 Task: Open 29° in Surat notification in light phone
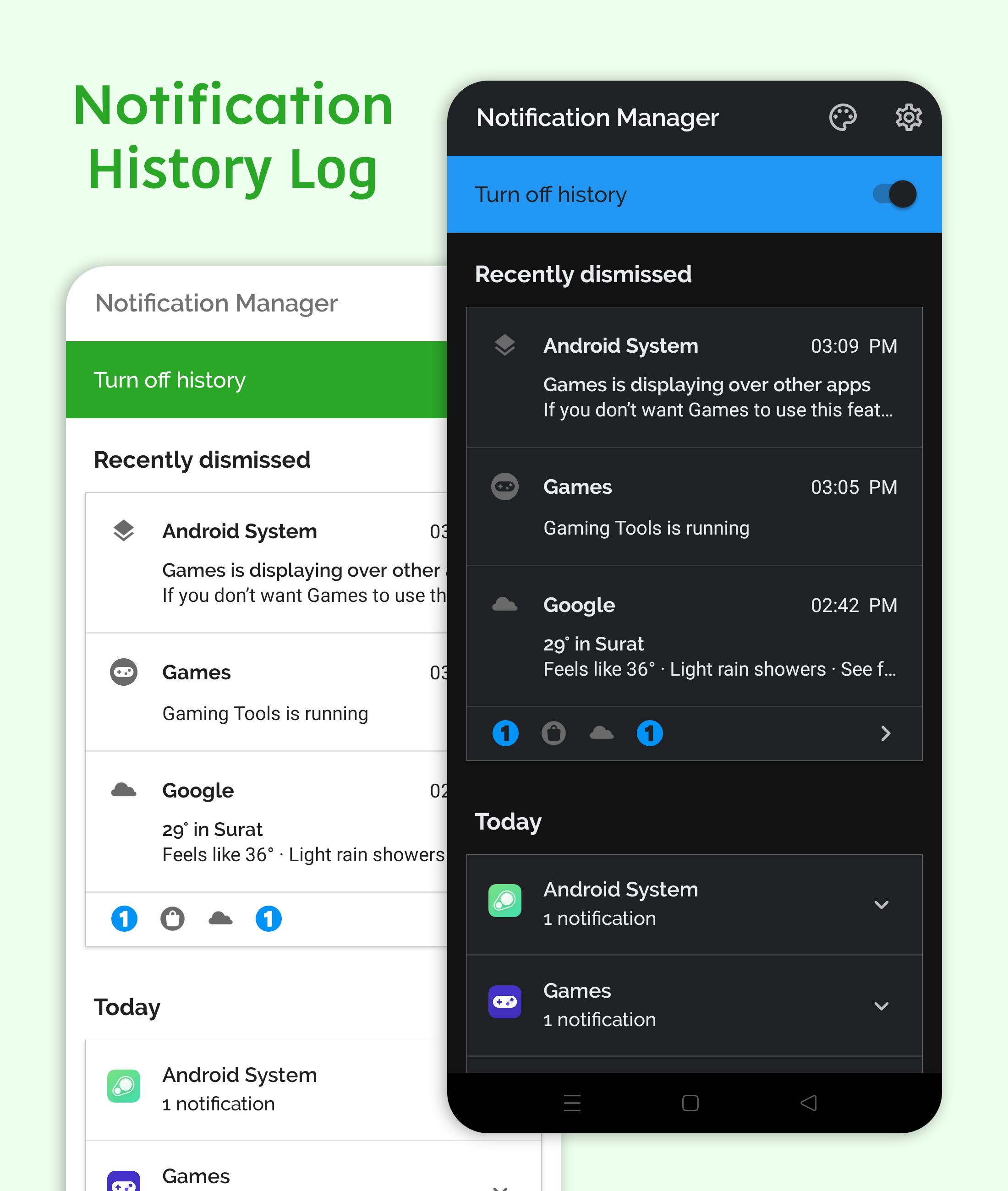coord(266,822)
